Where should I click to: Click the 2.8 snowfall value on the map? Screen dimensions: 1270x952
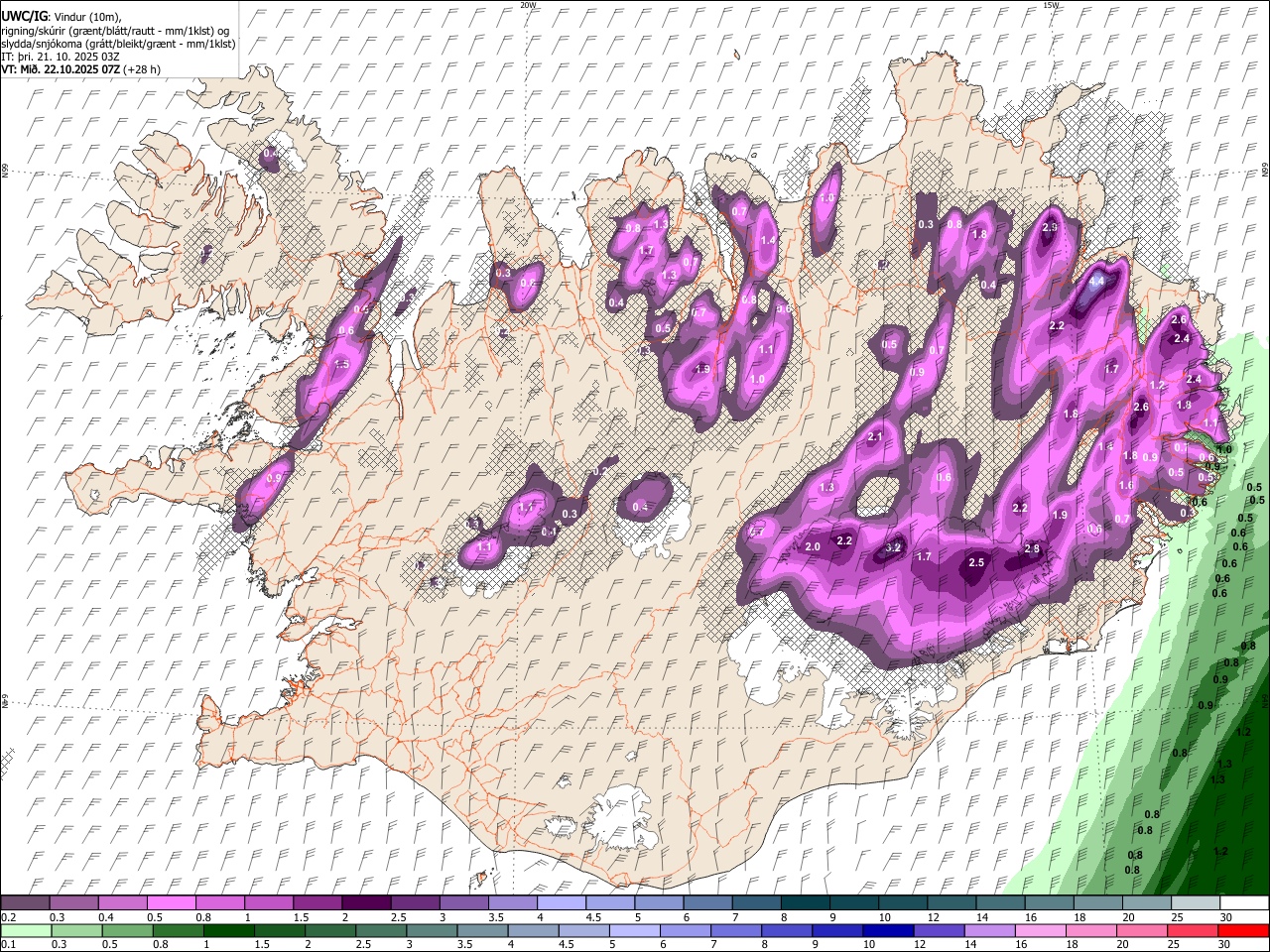click(x=1032, y=548)
